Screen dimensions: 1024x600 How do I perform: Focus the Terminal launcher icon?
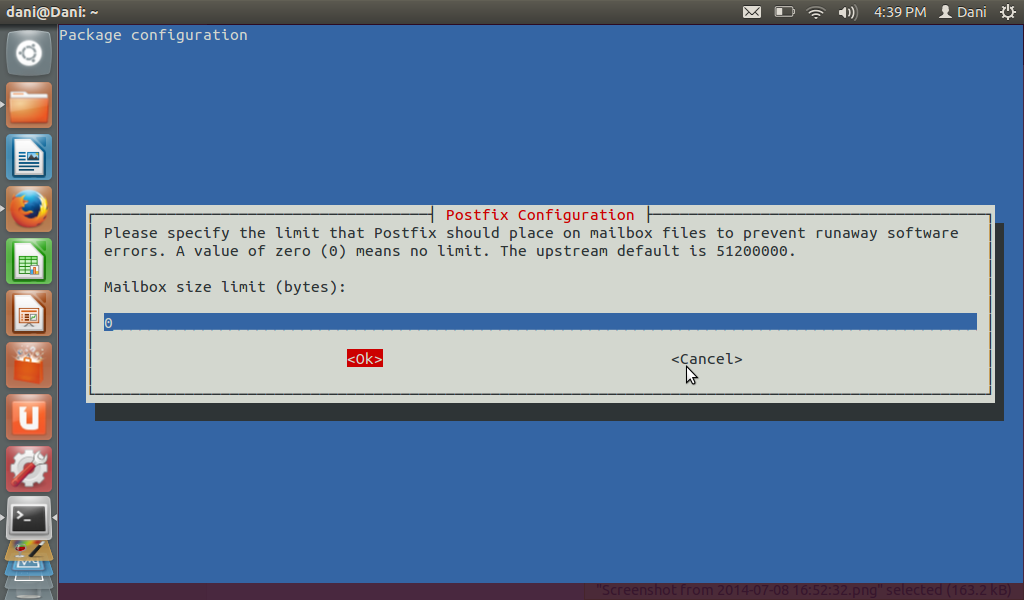tap(29, 519)
